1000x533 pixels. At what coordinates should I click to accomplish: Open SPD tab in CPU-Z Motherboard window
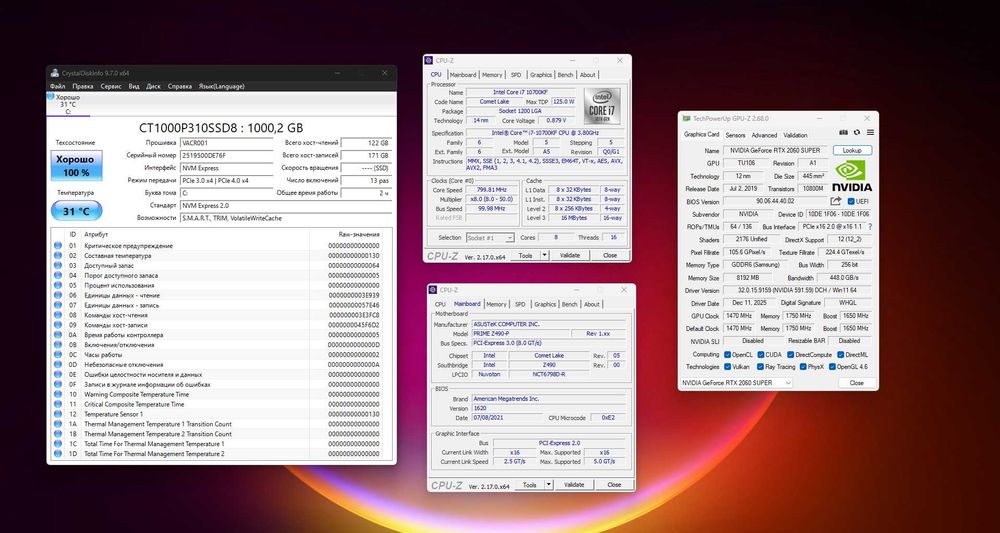click(520, 305)
